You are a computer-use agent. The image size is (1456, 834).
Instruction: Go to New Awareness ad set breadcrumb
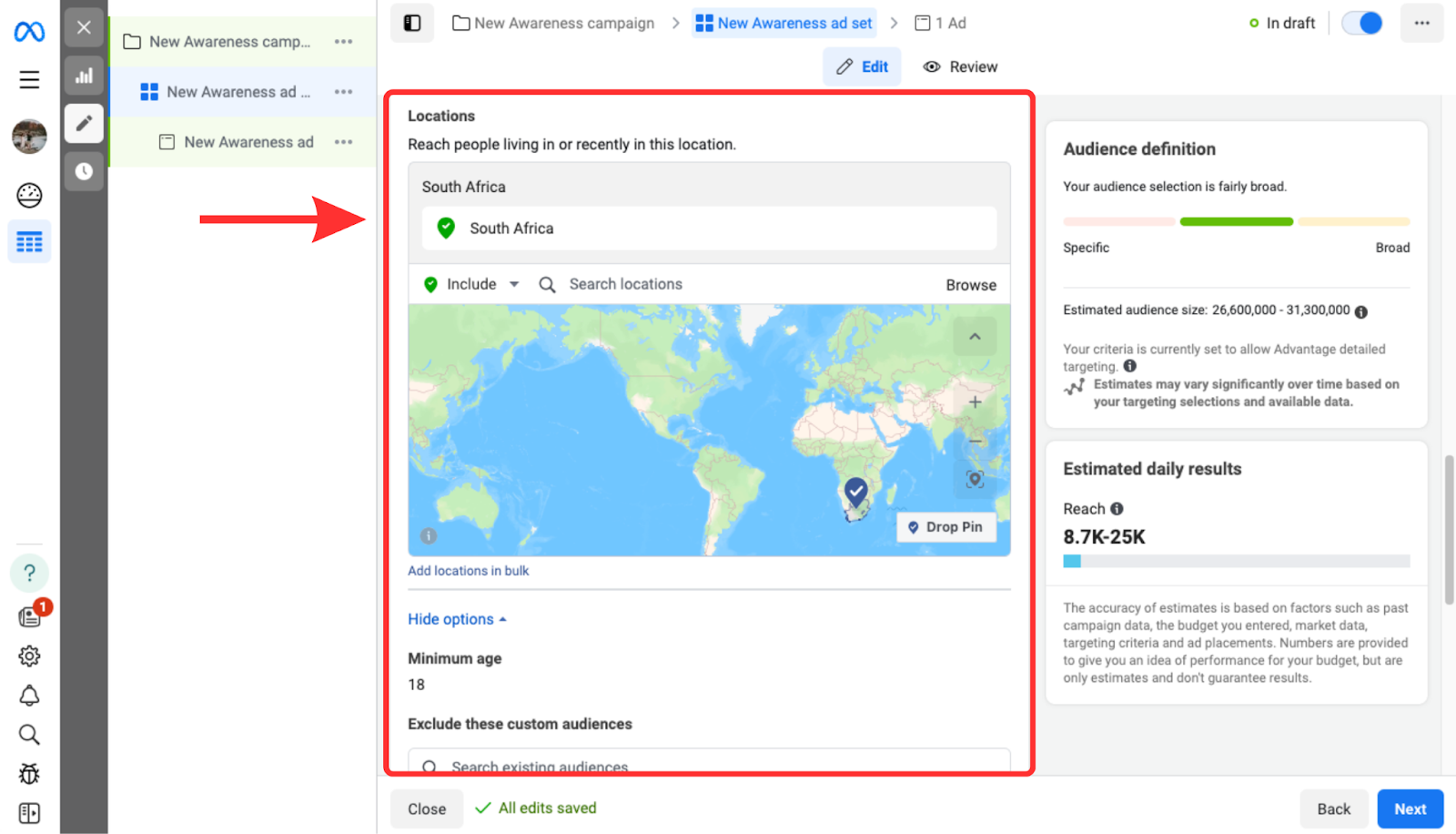784,23
